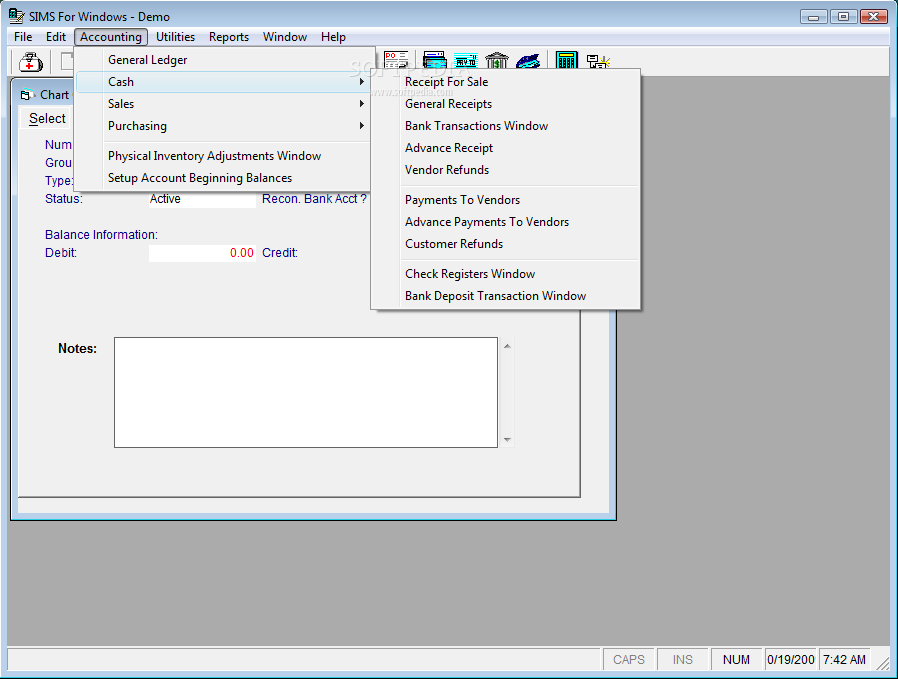Click the blue cash stack toolbar icon
The image size is (898, 679).
pyautogui.click(x=528, y=60)
